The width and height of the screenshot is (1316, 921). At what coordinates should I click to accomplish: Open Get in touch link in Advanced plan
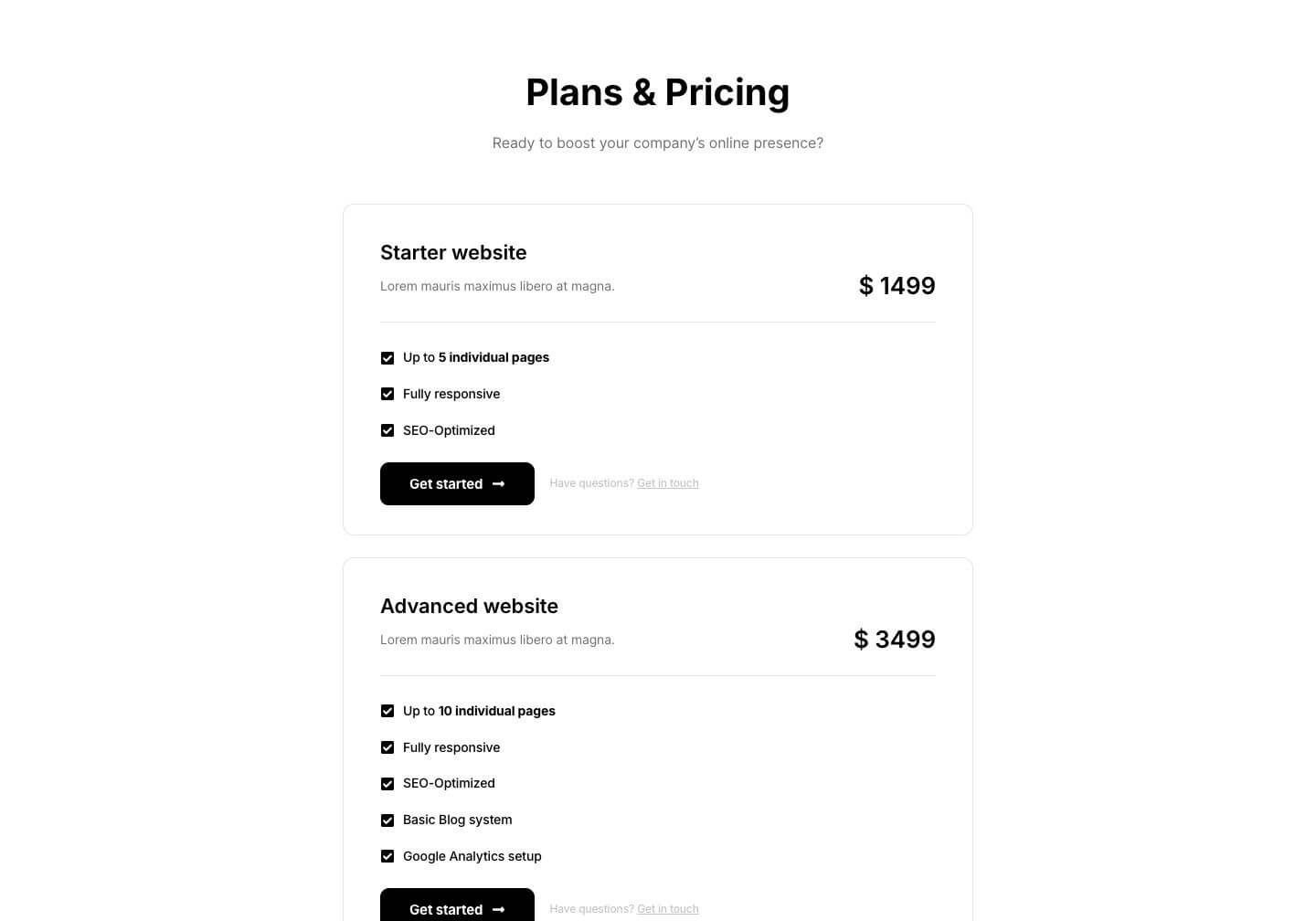click(x=668, y=909)
